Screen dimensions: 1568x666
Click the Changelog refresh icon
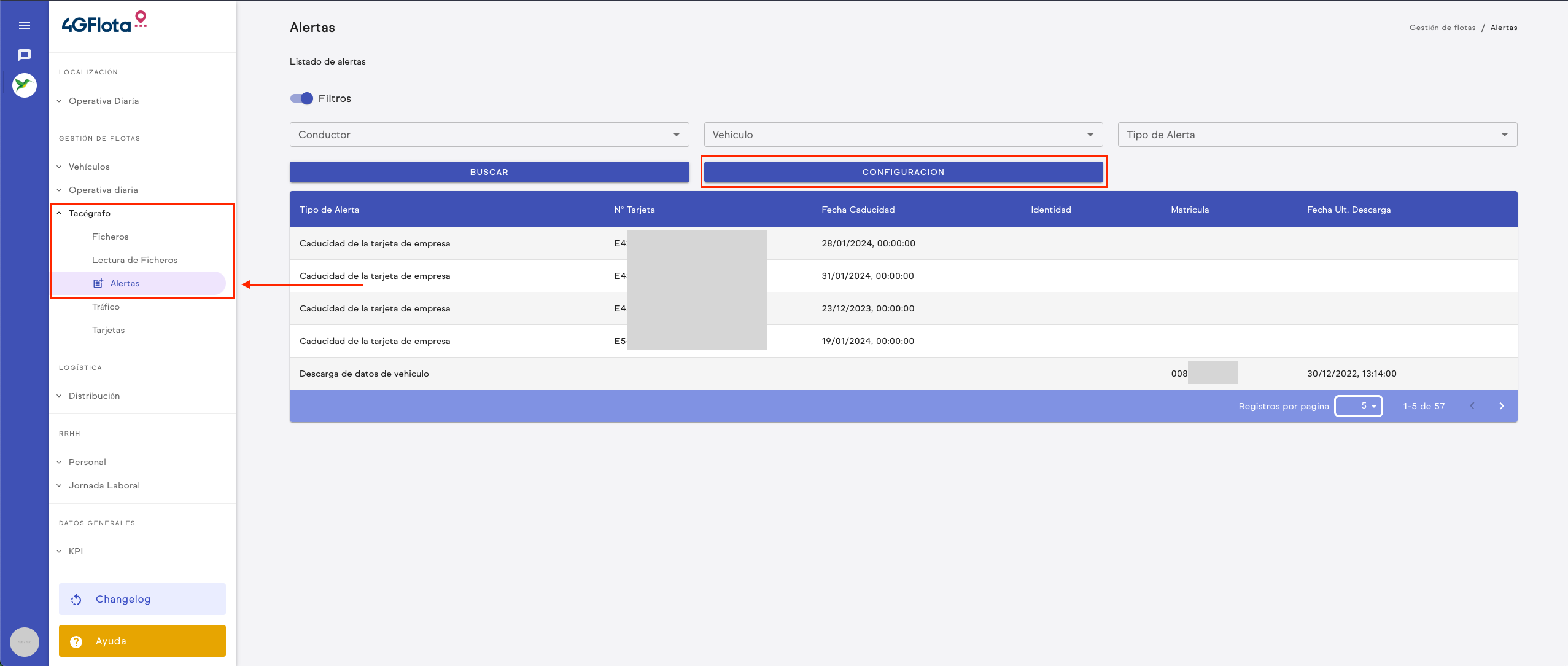[76, 600]
